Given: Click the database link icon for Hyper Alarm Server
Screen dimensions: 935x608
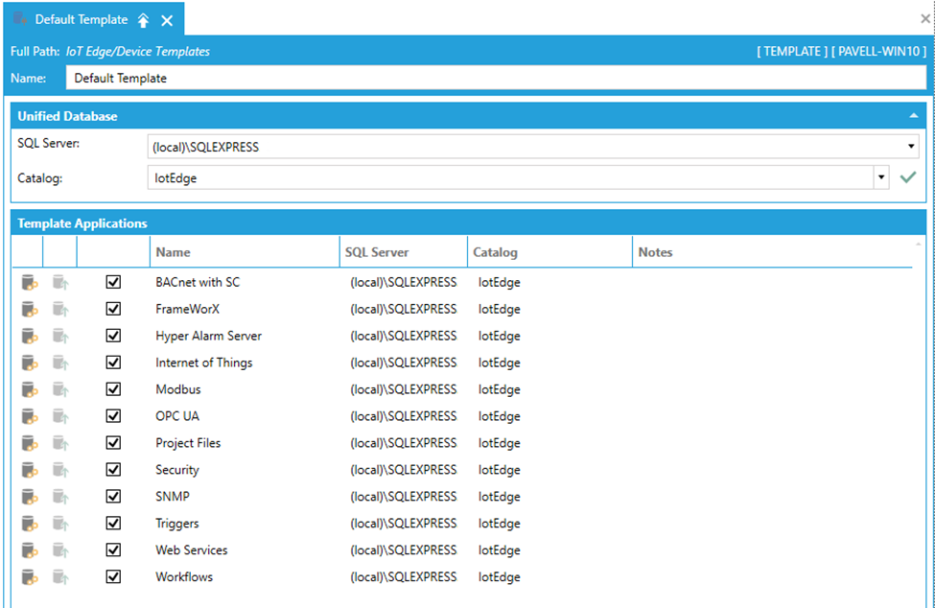Looking at the screenshot, I should pos(30,337).
